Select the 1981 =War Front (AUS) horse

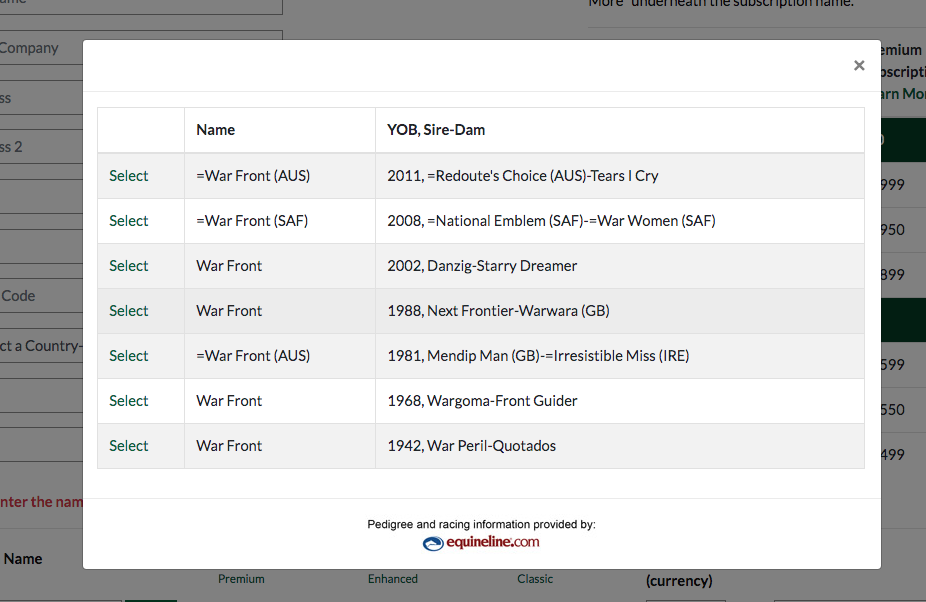coord(128,356)
